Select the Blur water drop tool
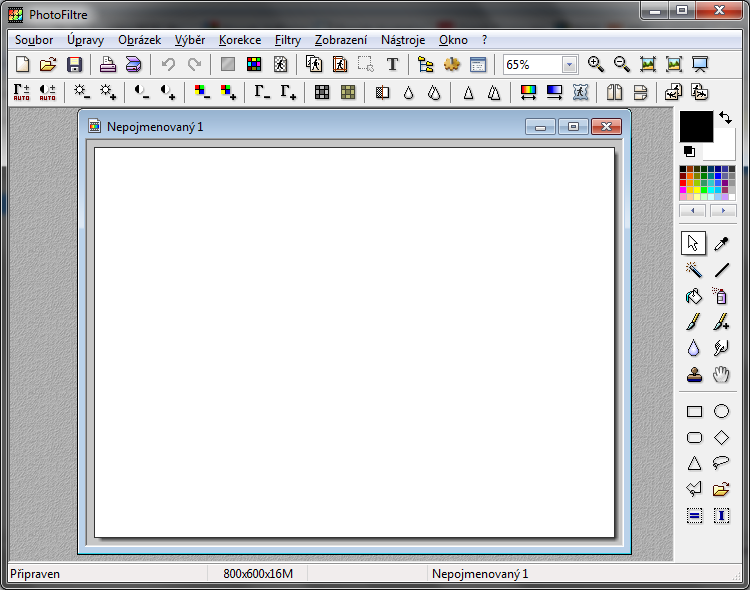 click(693, 348)
